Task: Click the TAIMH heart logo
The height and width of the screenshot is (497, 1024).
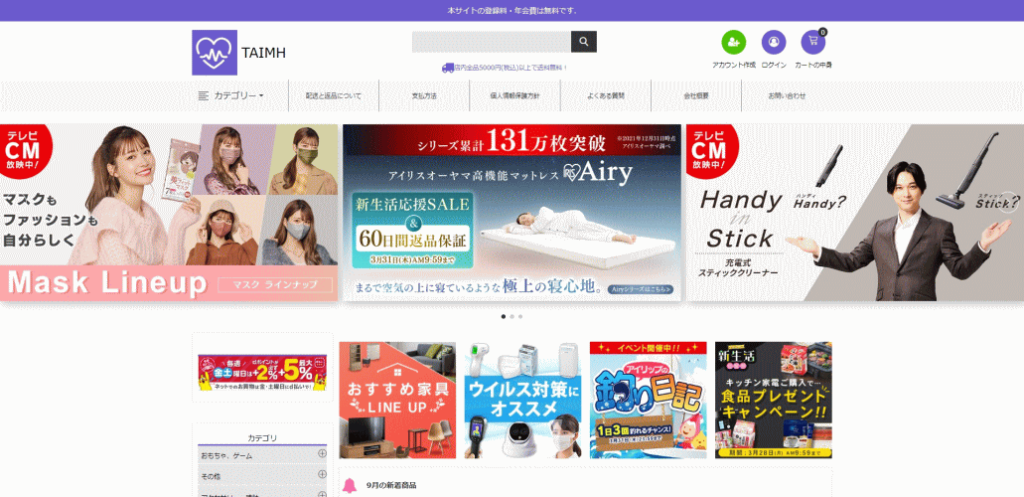Action: [214, 53]
